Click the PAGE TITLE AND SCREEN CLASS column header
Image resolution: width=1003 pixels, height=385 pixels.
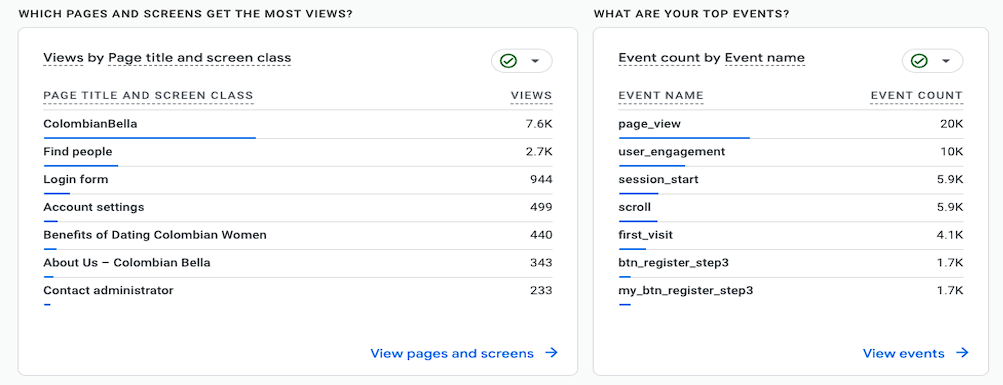pos(148,96)
